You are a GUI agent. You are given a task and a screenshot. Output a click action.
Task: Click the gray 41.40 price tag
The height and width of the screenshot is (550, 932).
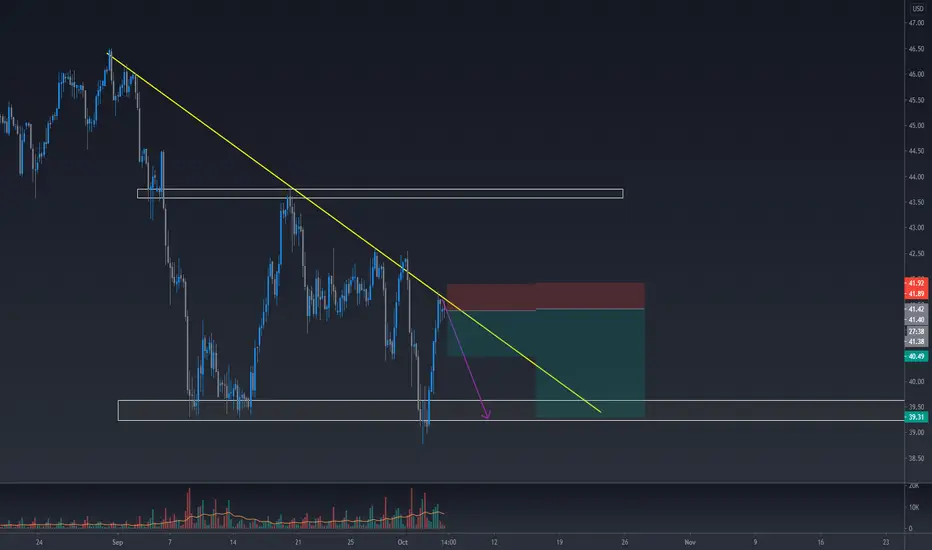[x=916, y=320]
